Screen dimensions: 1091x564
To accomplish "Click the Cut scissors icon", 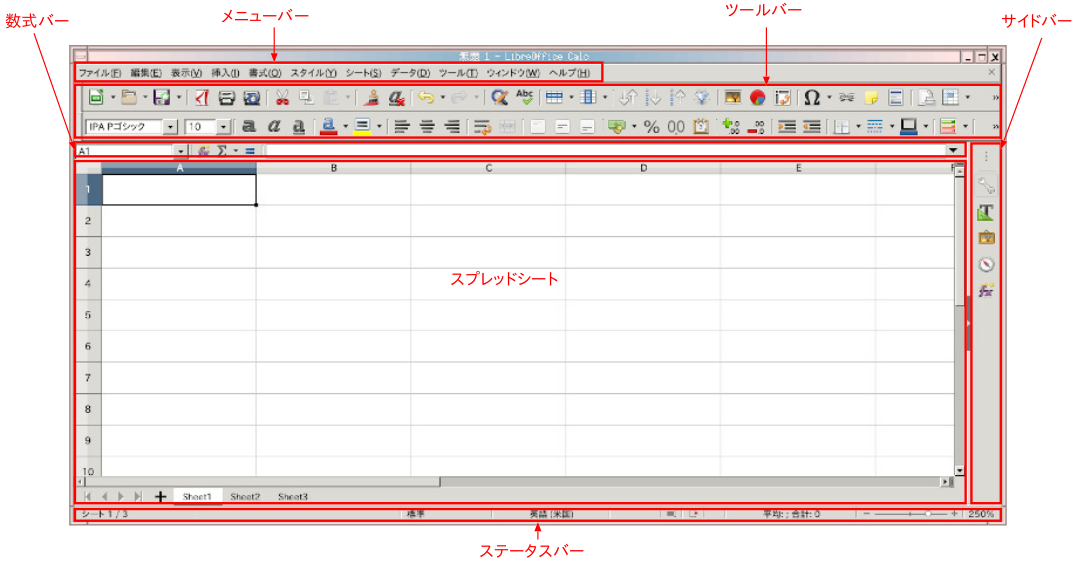I will pyautogui.click(x=282, y=98).
